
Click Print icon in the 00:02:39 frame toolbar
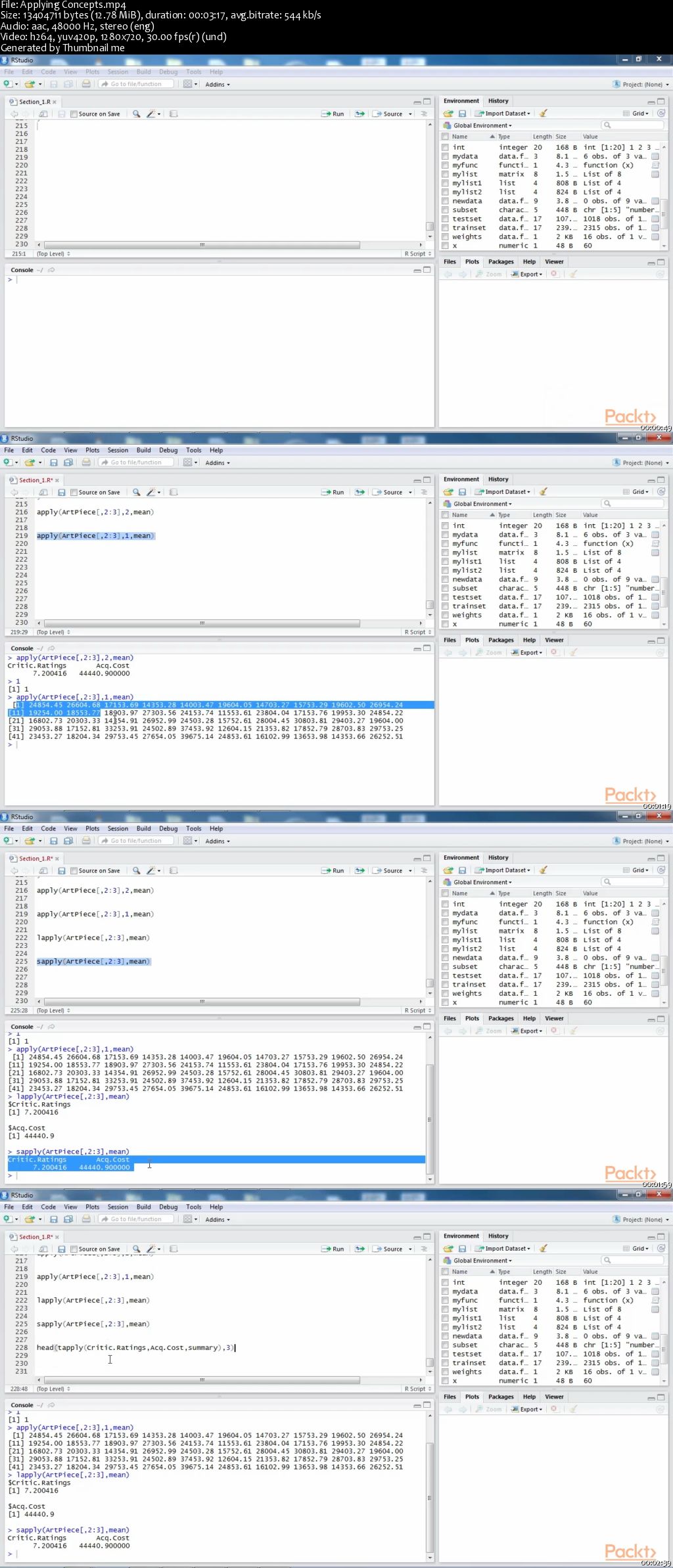click(x=86, y=1219)
